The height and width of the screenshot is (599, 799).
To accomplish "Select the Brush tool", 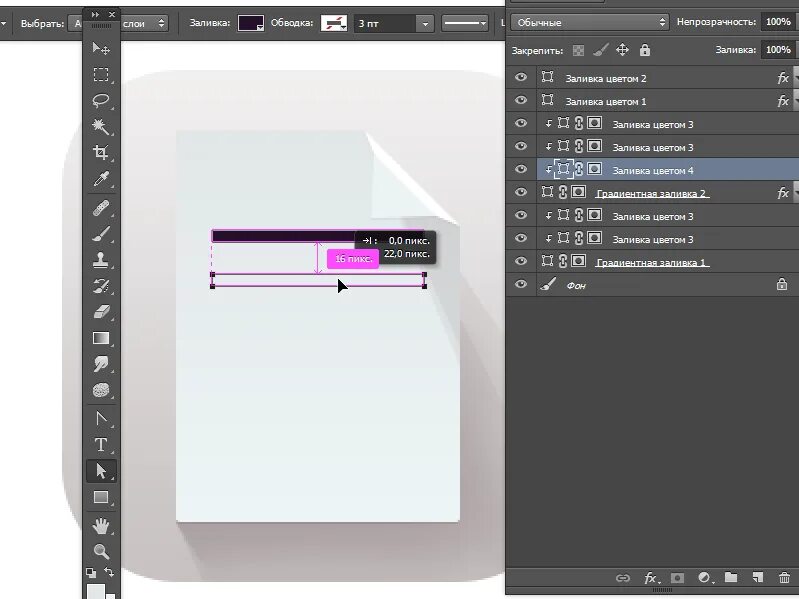I will tap(101, 234).
